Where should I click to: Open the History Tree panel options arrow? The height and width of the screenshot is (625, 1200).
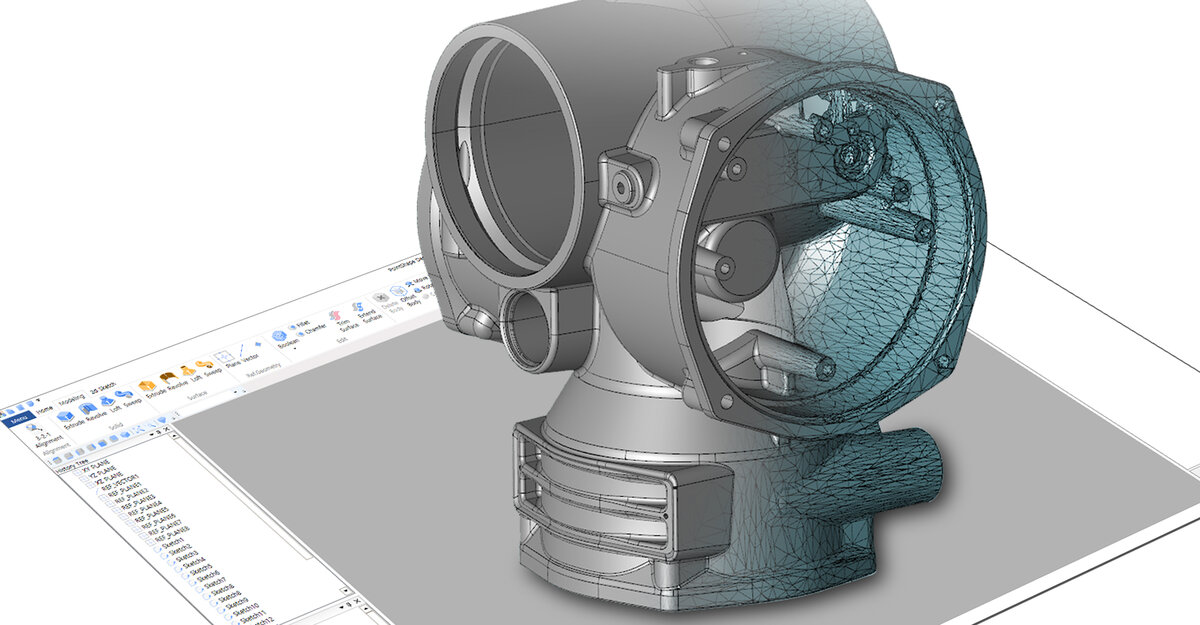(x=151, y=434)
